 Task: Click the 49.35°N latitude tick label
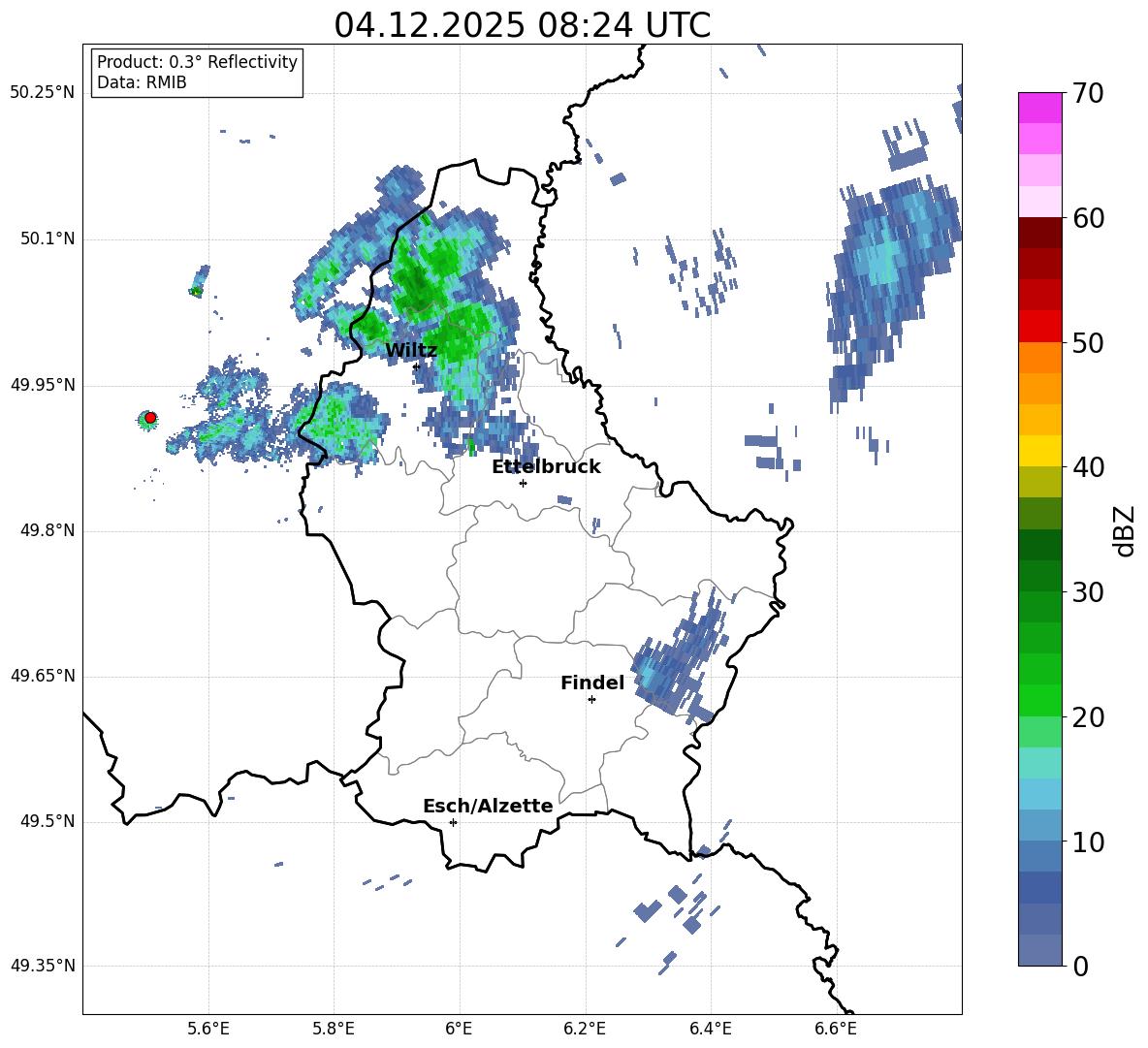(43, 966)
